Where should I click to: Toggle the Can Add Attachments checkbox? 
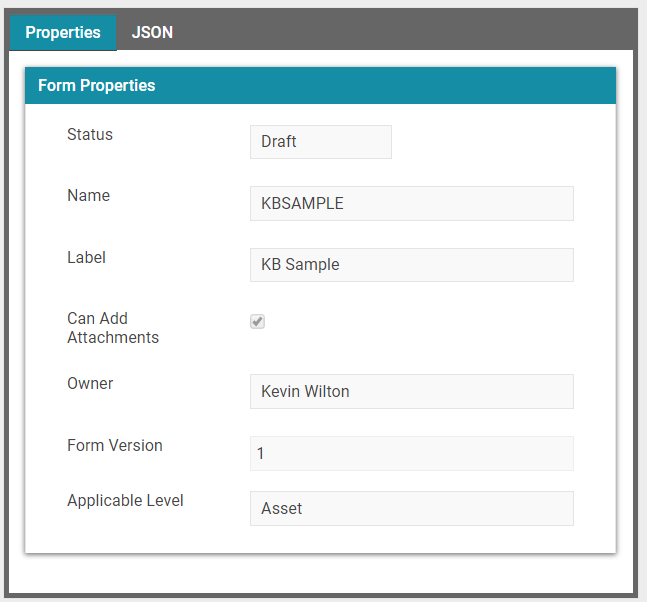257,321
